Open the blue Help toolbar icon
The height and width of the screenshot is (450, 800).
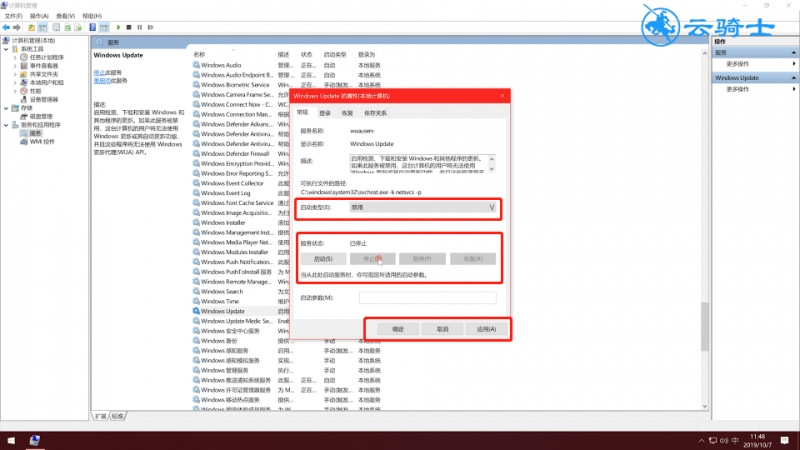92,28
